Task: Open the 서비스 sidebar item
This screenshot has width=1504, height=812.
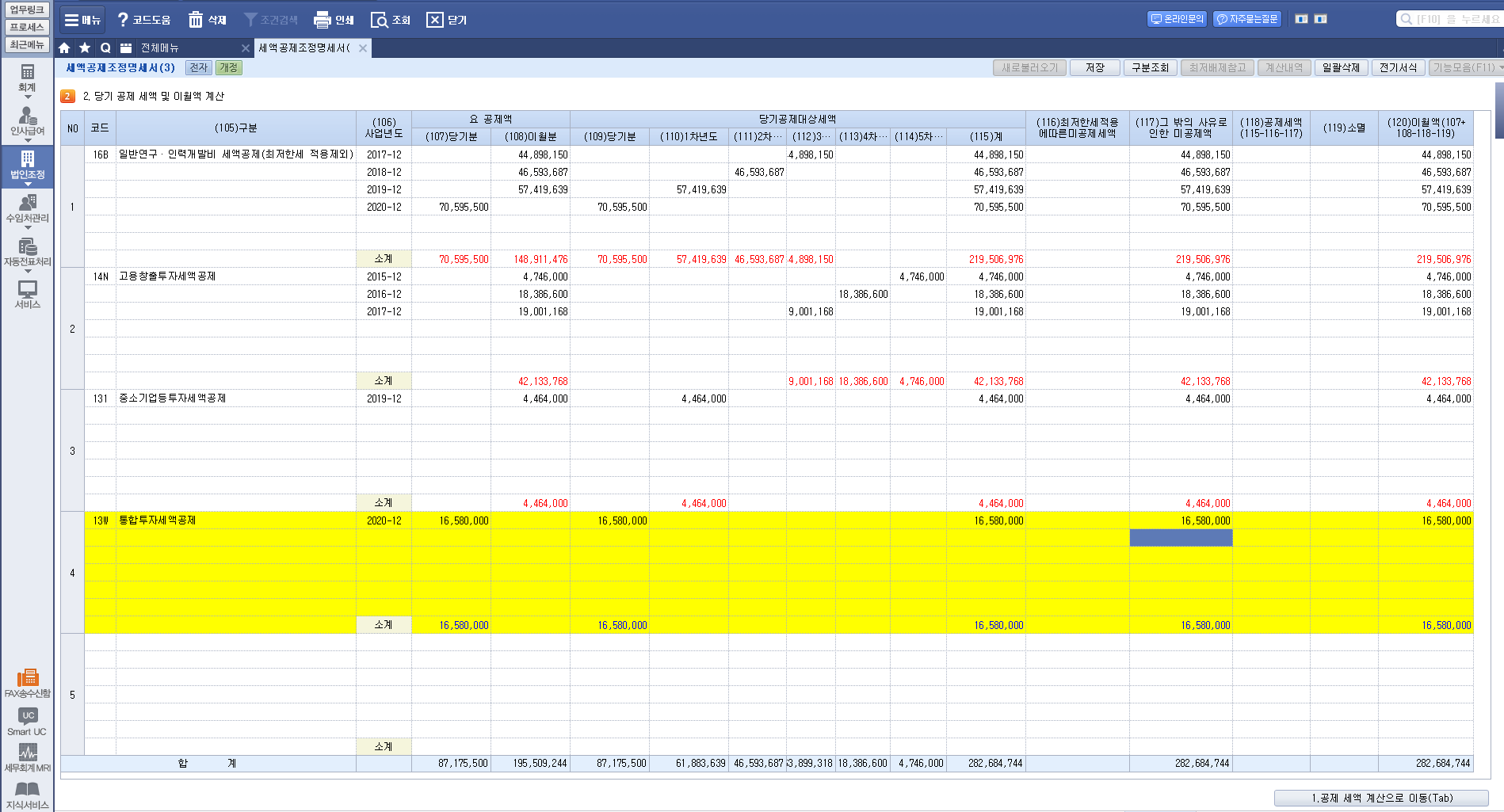Action: (27, 295)
